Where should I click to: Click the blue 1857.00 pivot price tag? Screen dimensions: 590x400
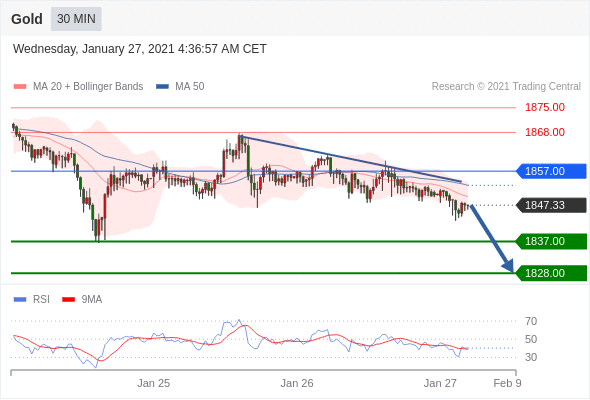551,171
